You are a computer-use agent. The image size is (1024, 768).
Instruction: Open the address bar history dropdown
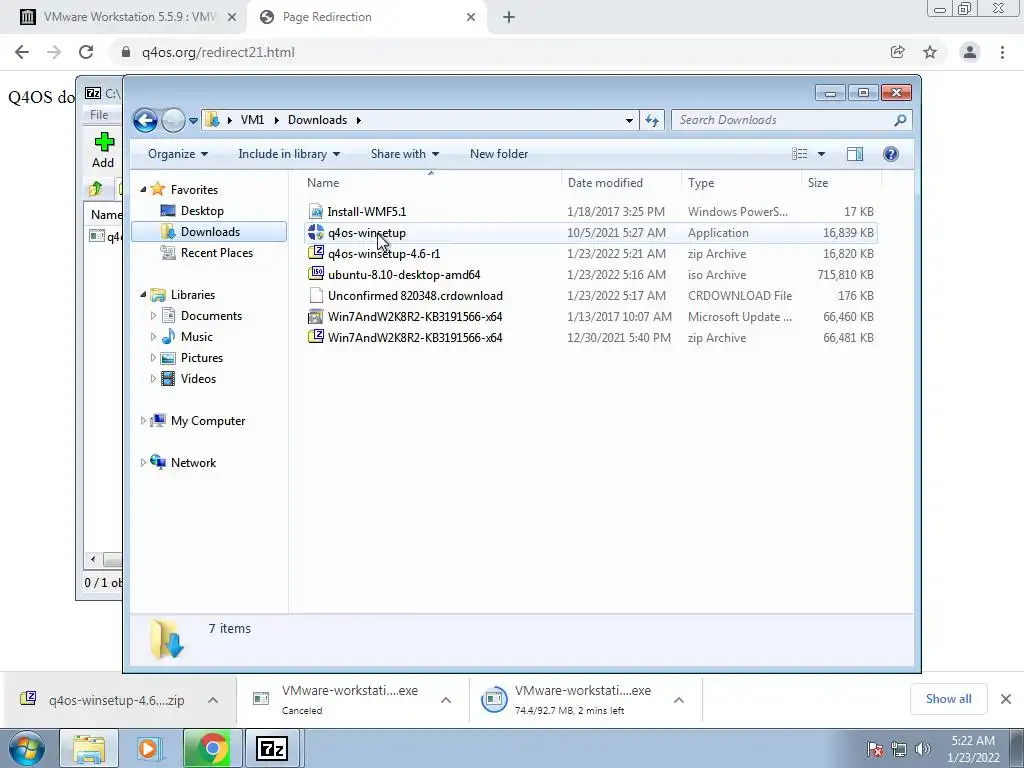629,120
